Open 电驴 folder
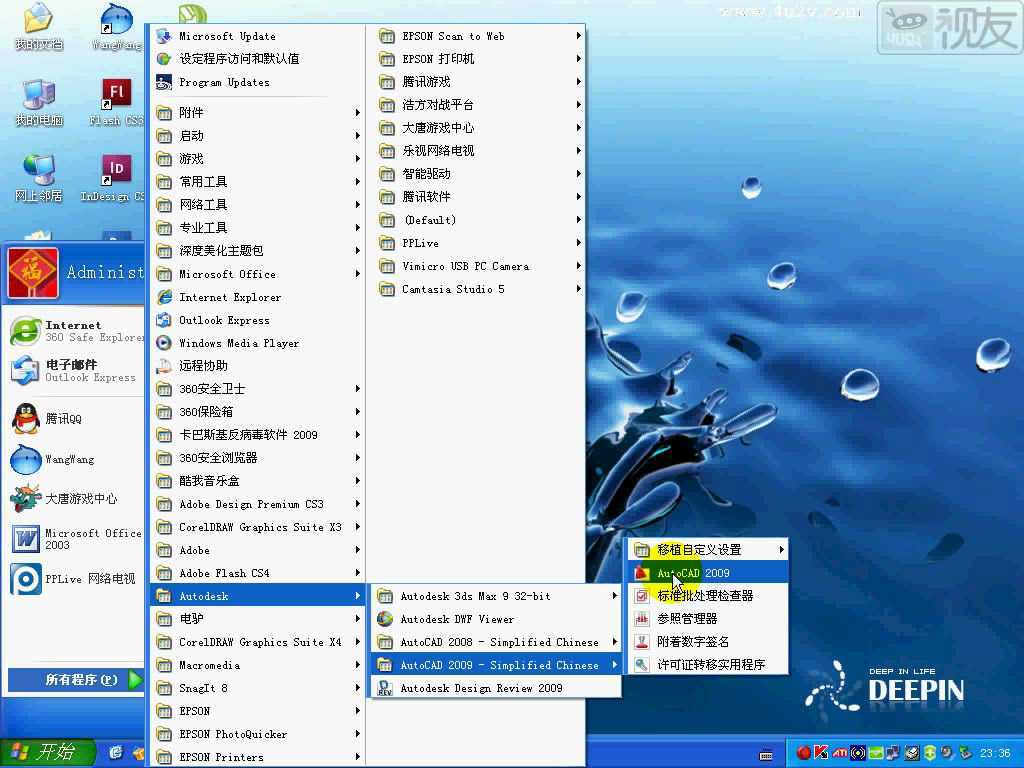Image resolution: width=1024 pixels, height=768 pixels. 257,618
